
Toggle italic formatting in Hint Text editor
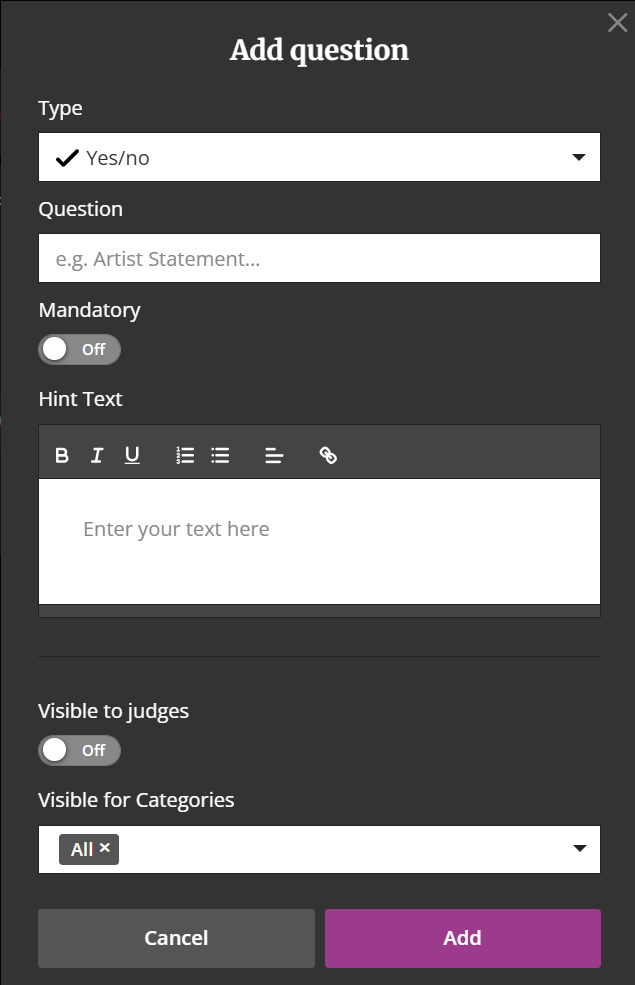tap(97, 455)
